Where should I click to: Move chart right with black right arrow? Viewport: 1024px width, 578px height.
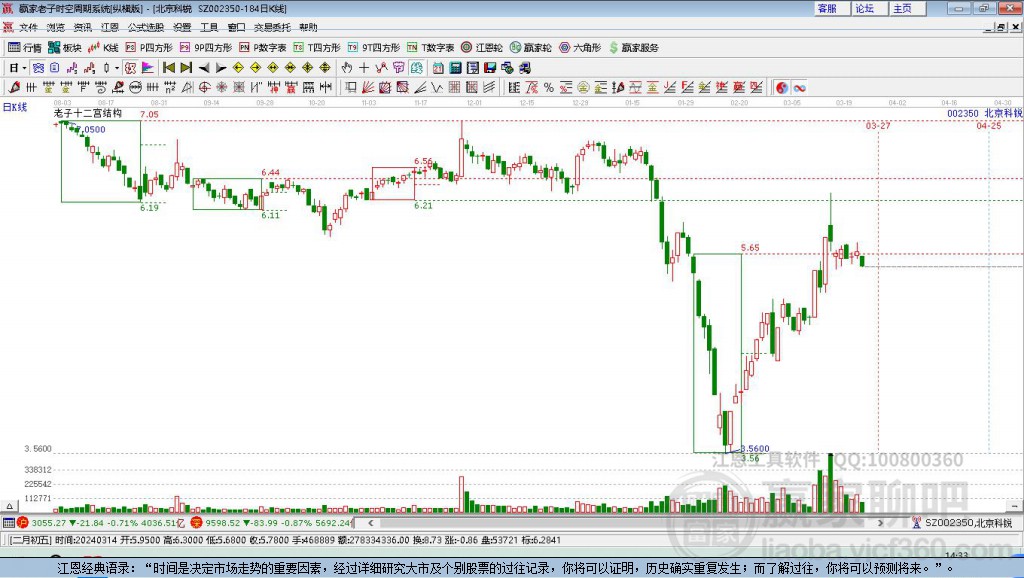[x=221, y=68]
